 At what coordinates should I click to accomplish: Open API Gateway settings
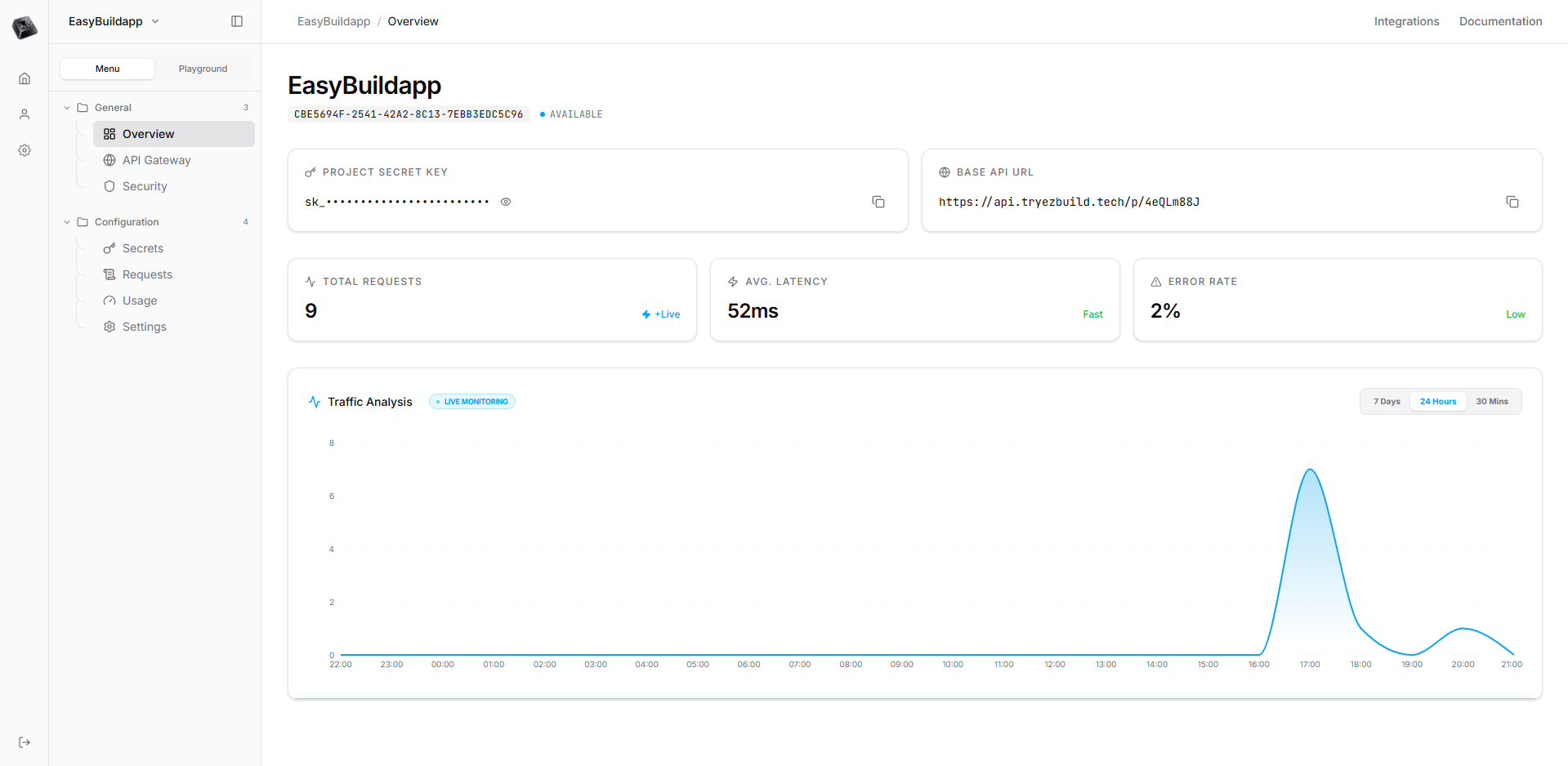click(157, 159)
